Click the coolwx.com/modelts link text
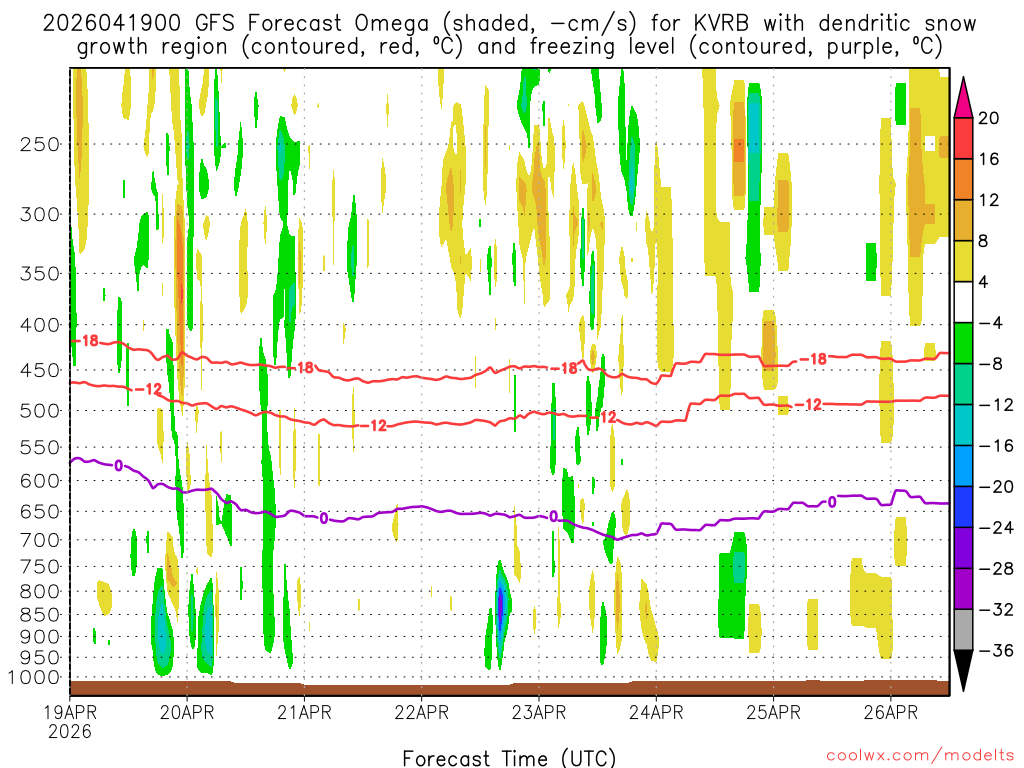 tap(920, 756)
